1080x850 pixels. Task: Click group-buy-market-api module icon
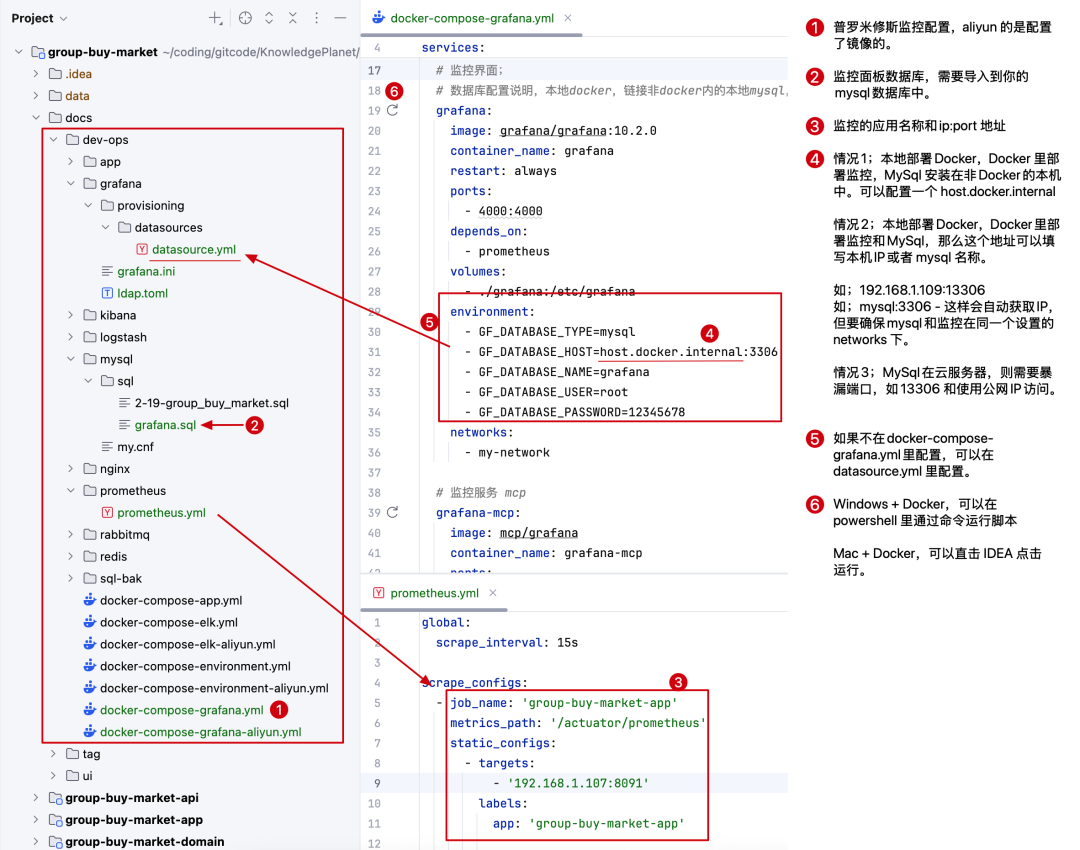pyautogui.click(x=56, y=798)
